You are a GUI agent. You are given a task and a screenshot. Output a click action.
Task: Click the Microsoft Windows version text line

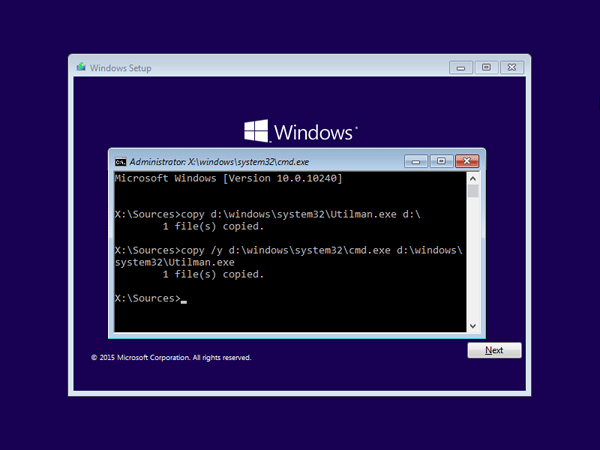click(229, 178)
